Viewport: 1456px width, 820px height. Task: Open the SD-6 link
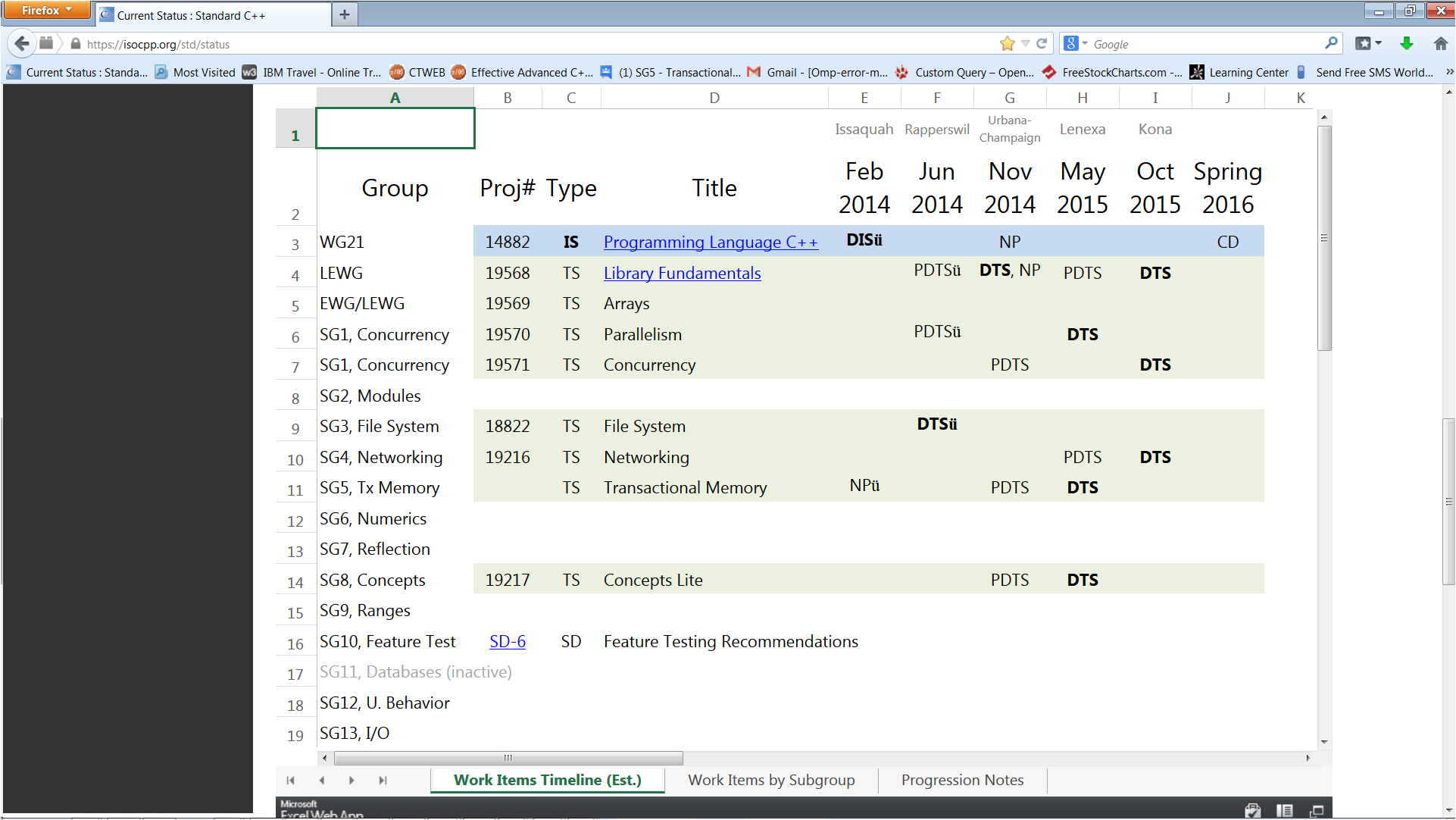point(508,641)
